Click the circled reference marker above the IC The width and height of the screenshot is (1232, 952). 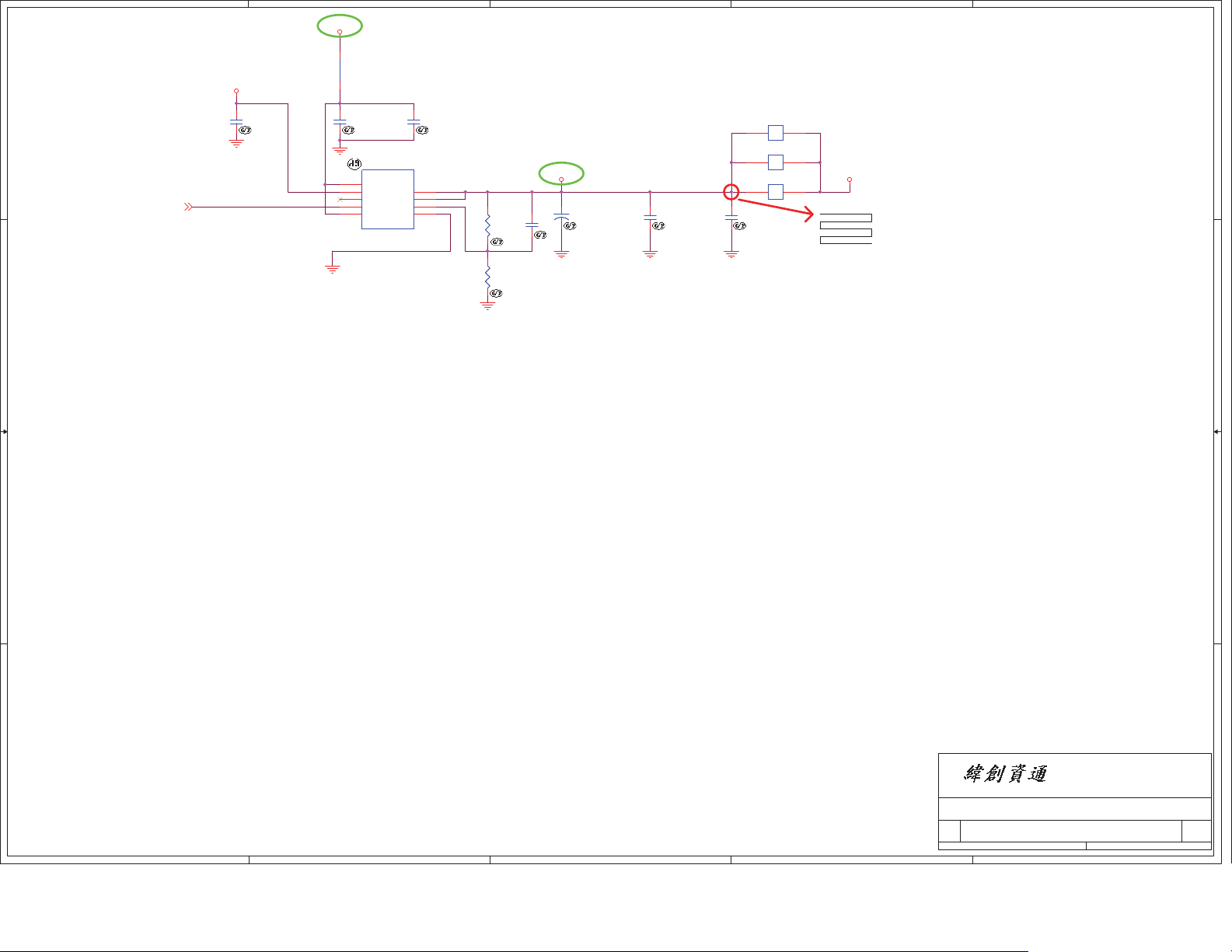(354, 164)
